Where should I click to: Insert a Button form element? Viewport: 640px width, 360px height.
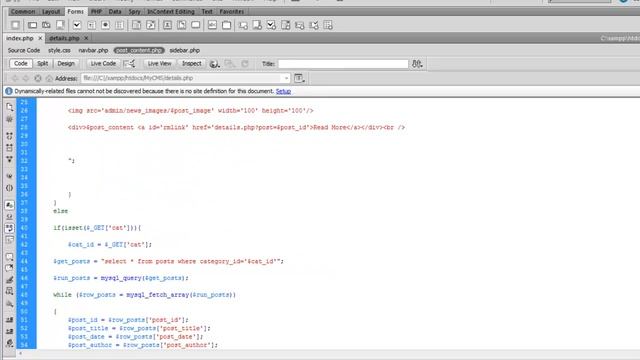(x=196, y=25)
